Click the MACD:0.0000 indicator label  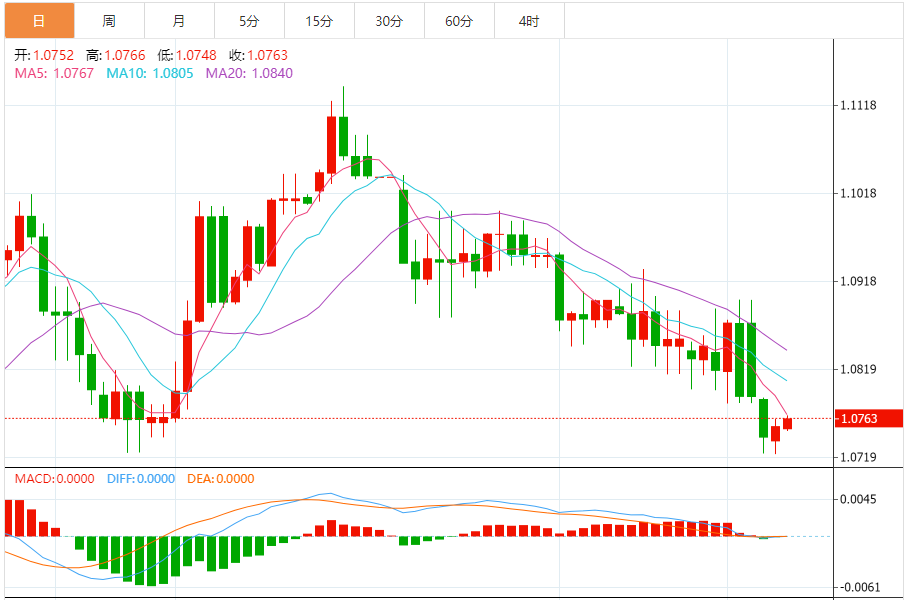[54, 478]
